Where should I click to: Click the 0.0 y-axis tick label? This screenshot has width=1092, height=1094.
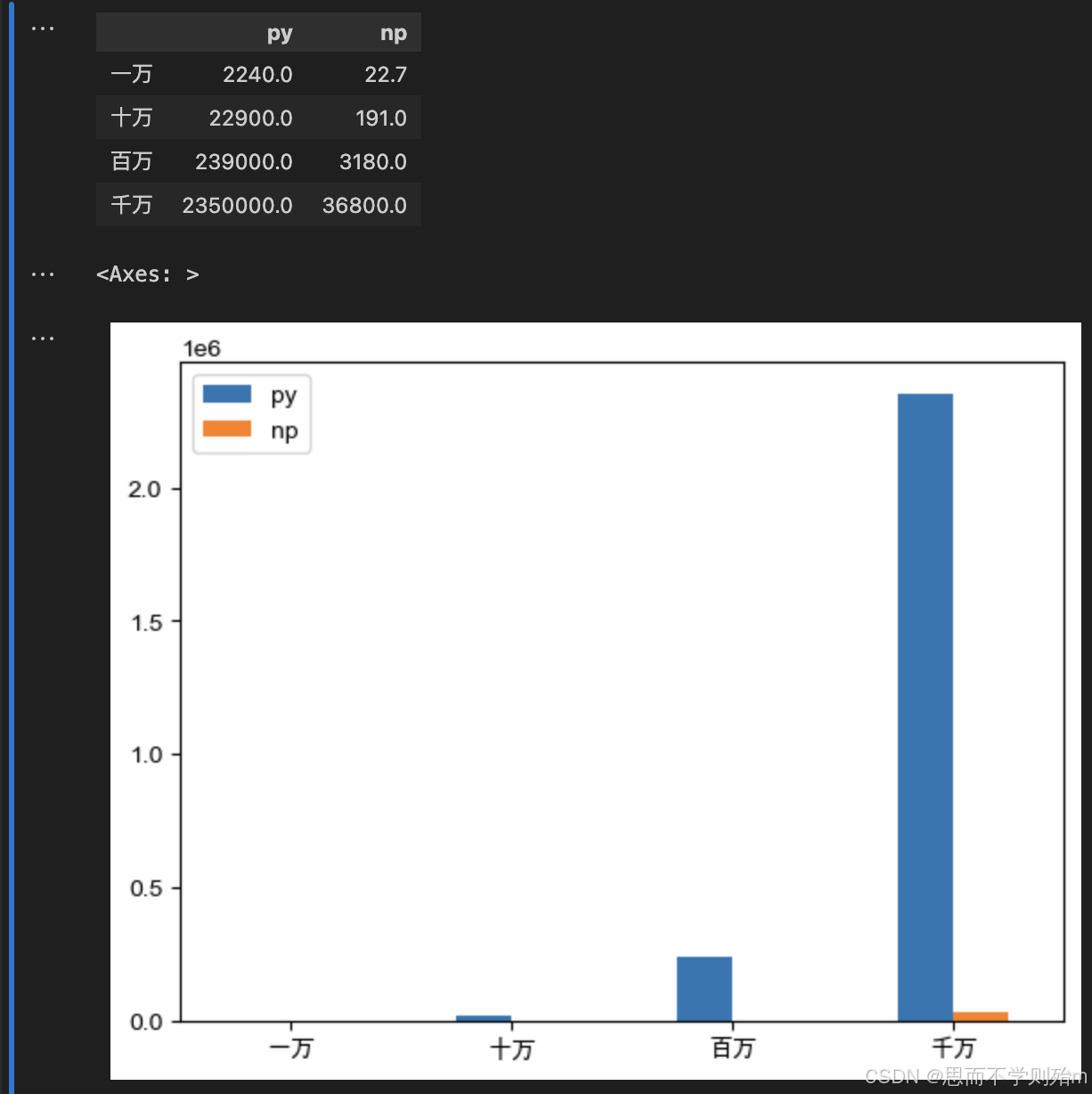click(145, 1022)
